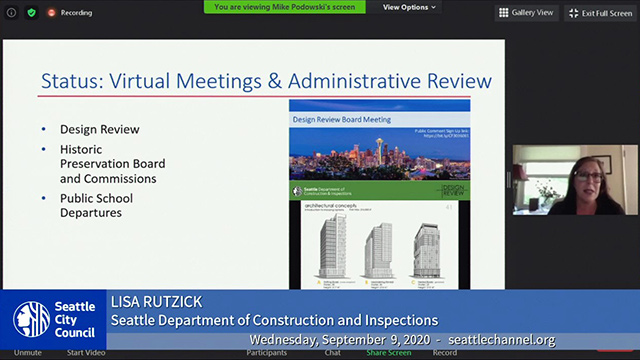Image resolution: width=640 pixels, height=360 pixels.
Task: Click the Gallery View grid icon
Action: pos(504,13)
